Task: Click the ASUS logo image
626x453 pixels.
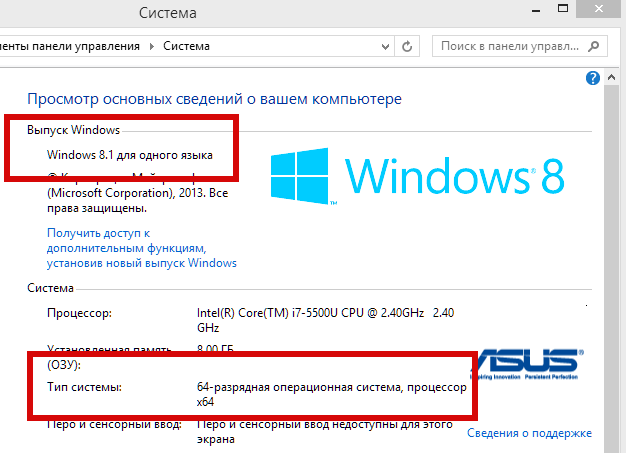Action: [527, 364]
